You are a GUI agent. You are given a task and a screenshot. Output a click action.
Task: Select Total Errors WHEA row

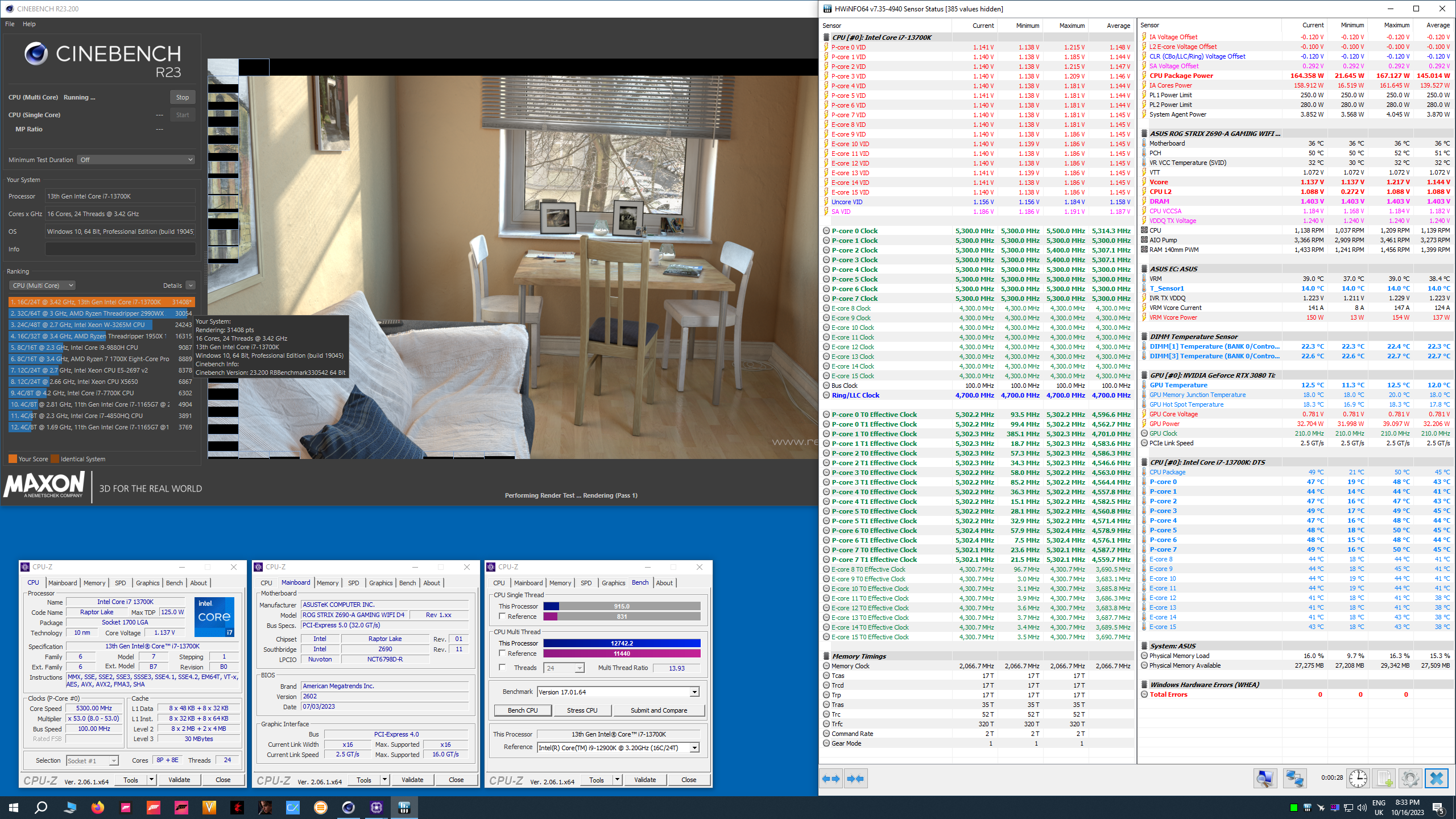click(1296, 694)
